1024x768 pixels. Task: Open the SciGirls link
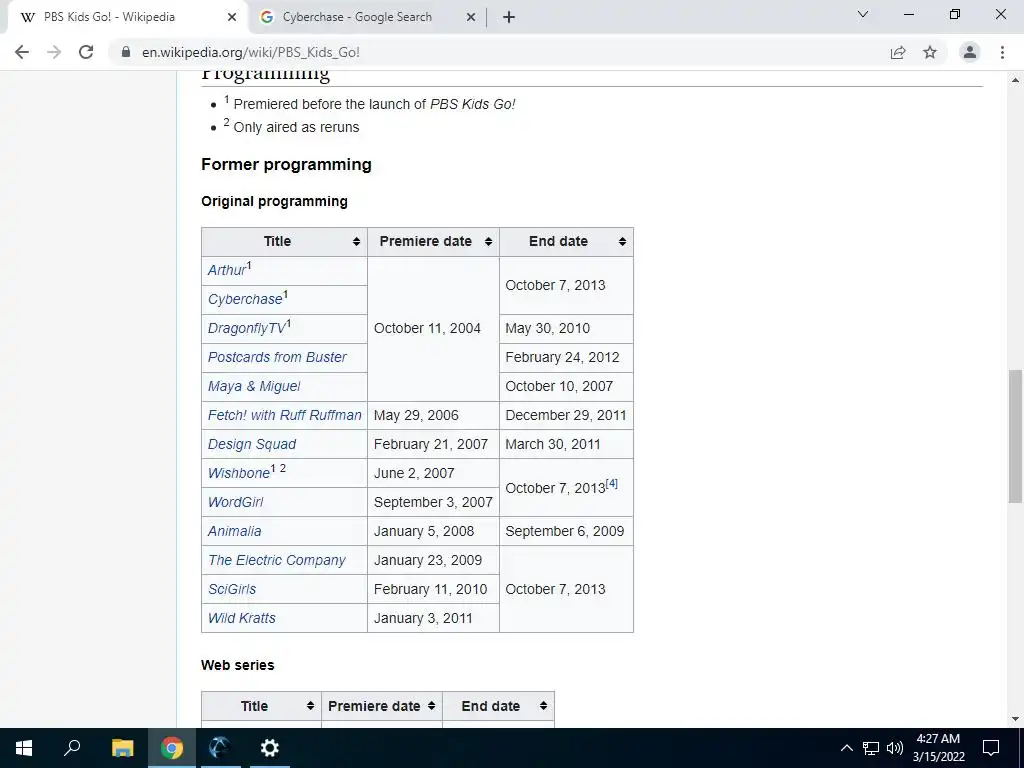coord(232,589)
